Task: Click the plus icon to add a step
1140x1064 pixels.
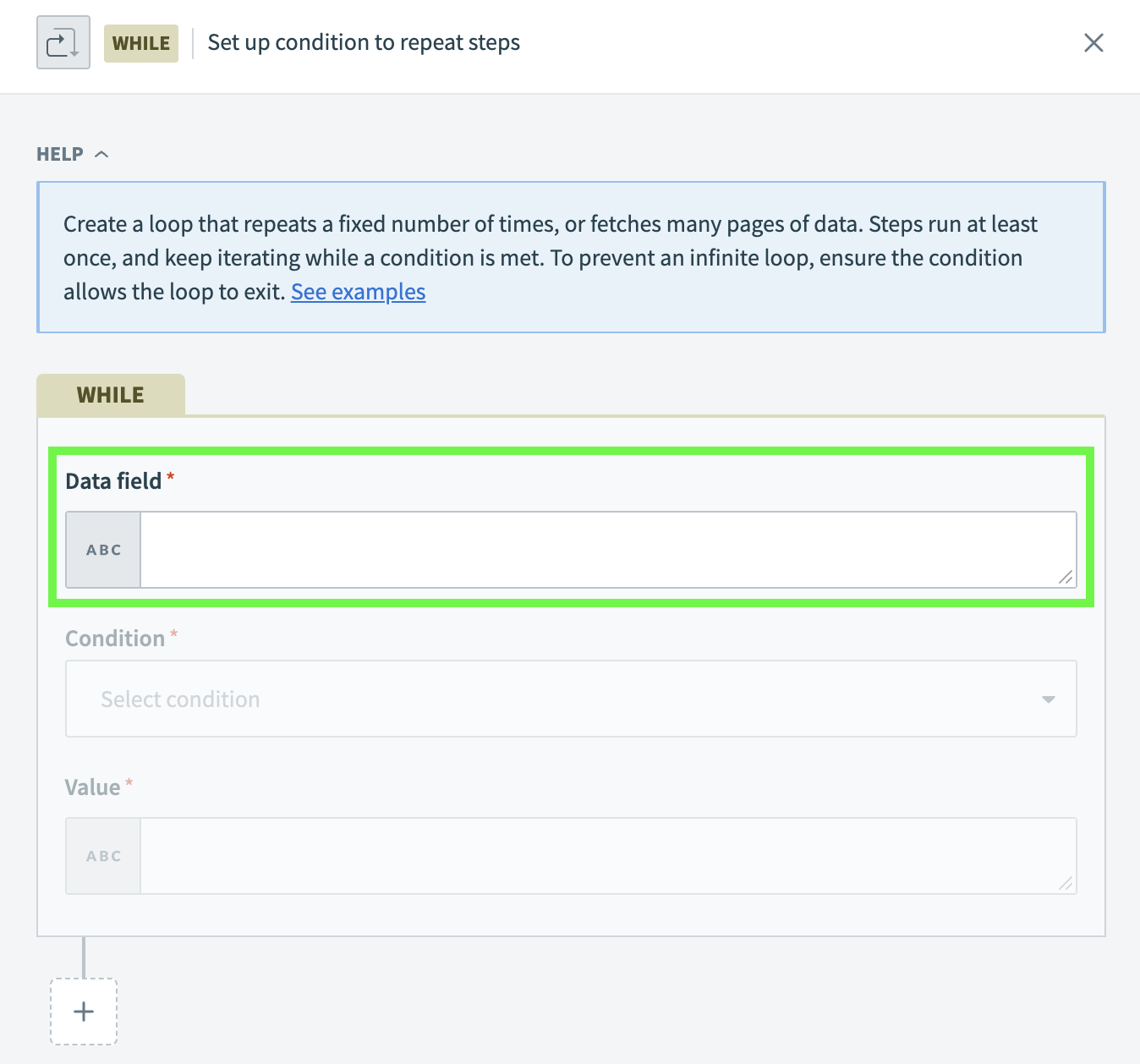Action: 83,1011
